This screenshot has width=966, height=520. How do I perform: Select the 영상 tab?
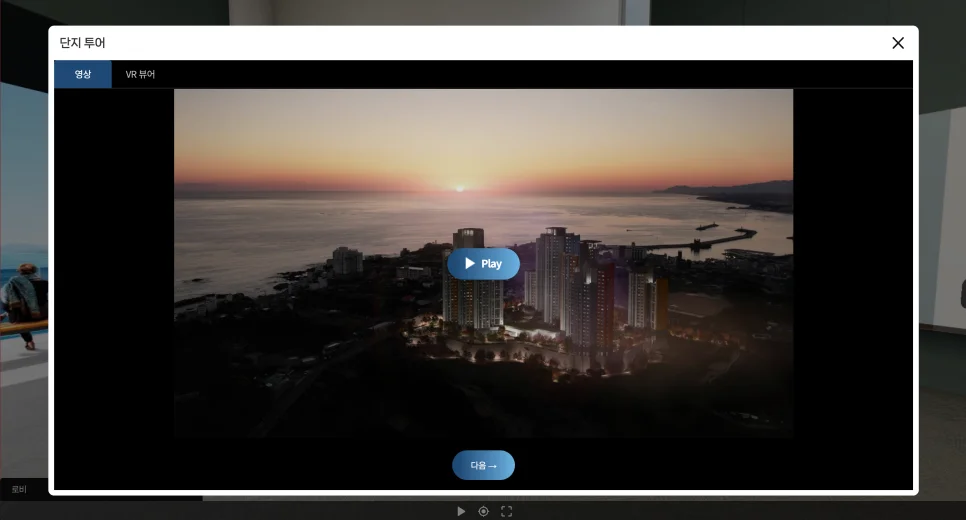tap(83, 74)
